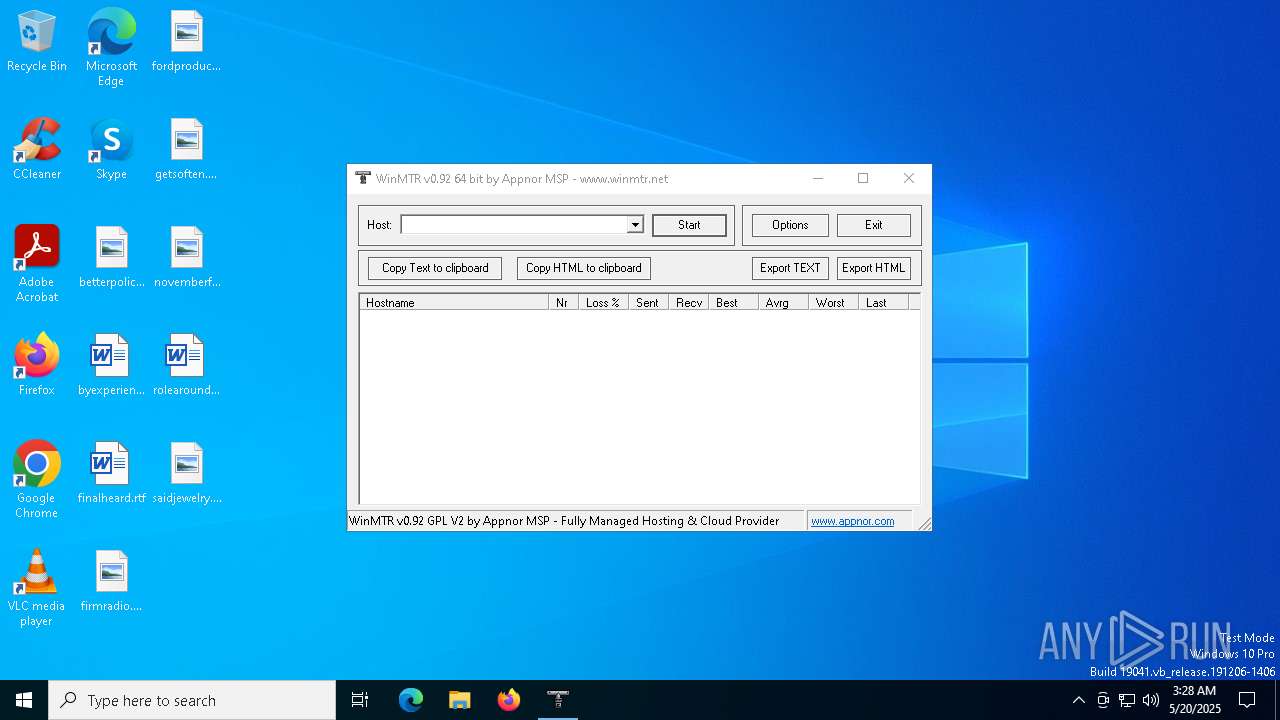Sort by Hostname column header

click(454, 302)
